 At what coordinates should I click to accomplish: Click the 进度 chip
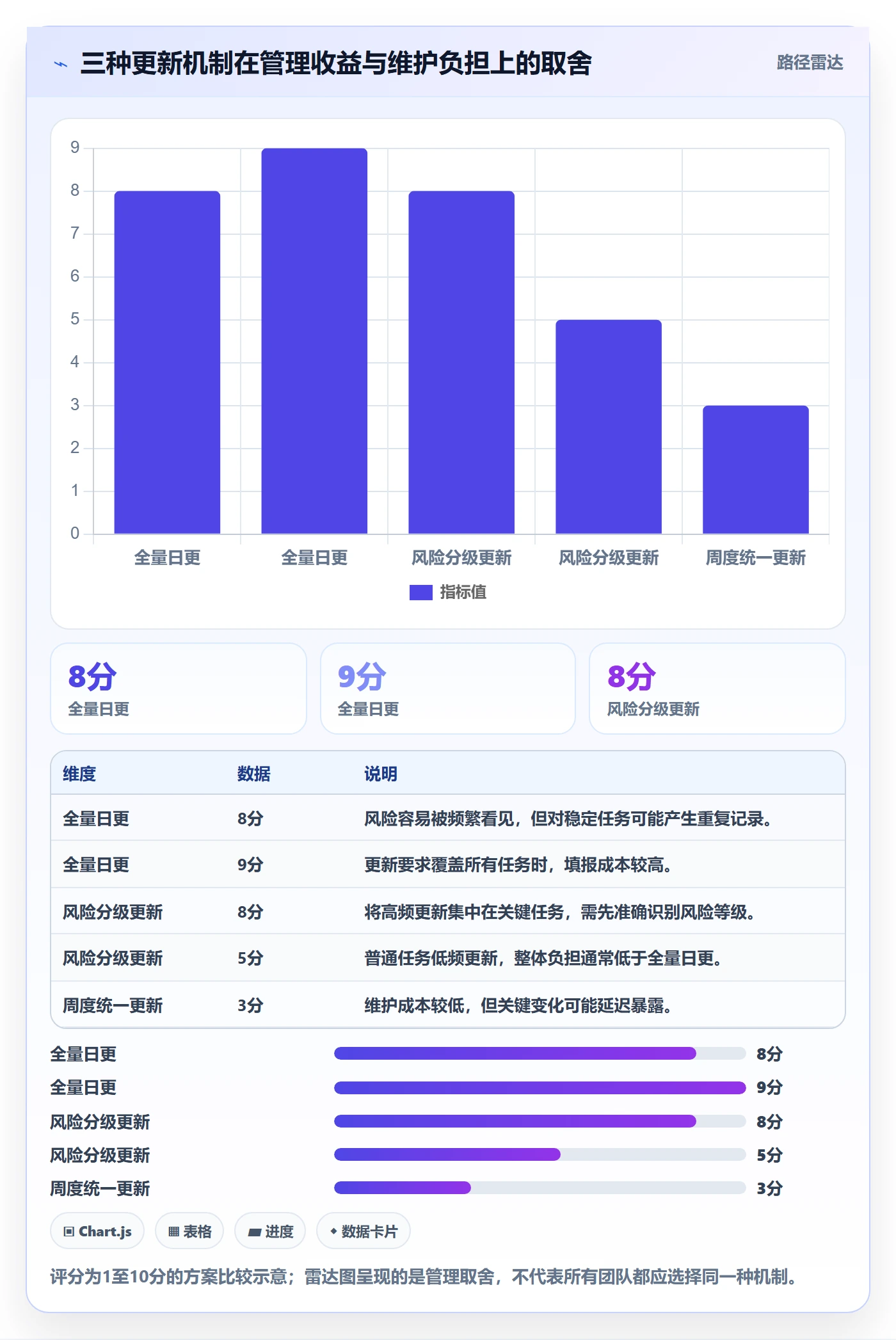pos(270,1231)
